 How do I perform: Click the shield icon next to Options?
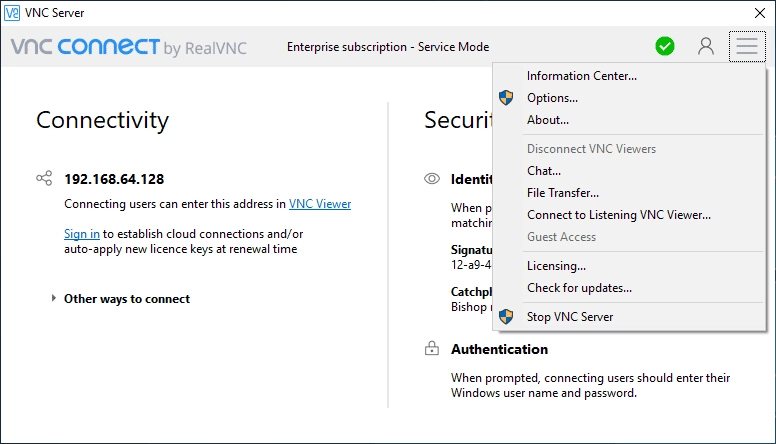tap(506, 98)
